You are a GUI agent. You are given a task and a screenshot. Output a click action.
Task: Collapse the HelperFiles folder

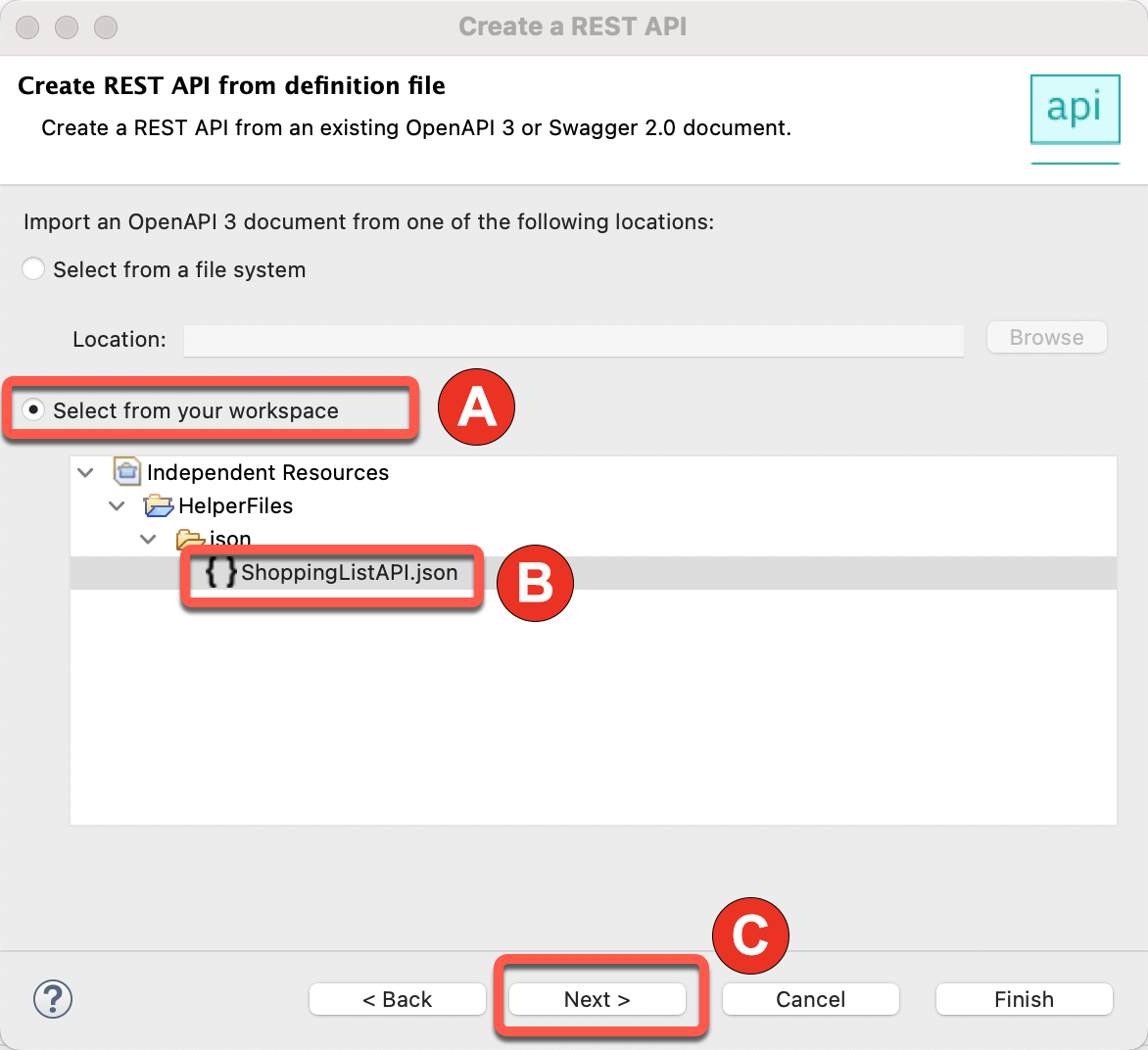[x=117, y=506]
